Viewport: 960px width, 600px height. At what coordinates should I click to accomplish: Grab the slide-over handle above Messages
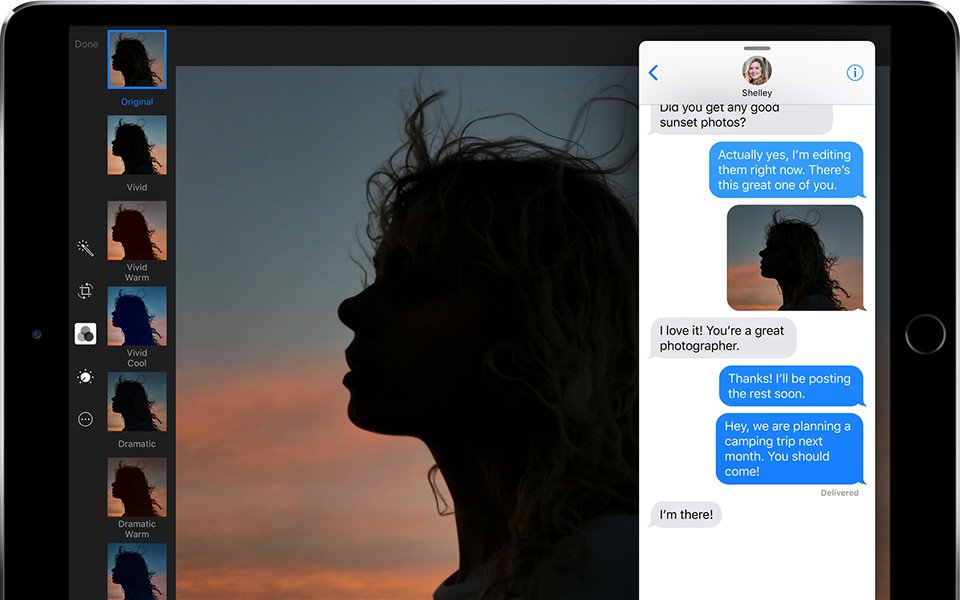(x=757, y=48)
